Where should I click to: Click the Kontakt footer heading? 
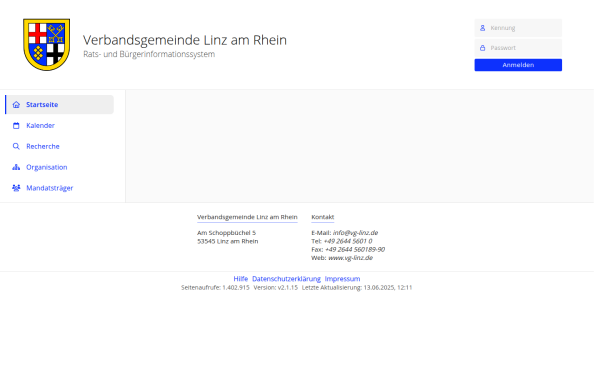click(323, 217)
